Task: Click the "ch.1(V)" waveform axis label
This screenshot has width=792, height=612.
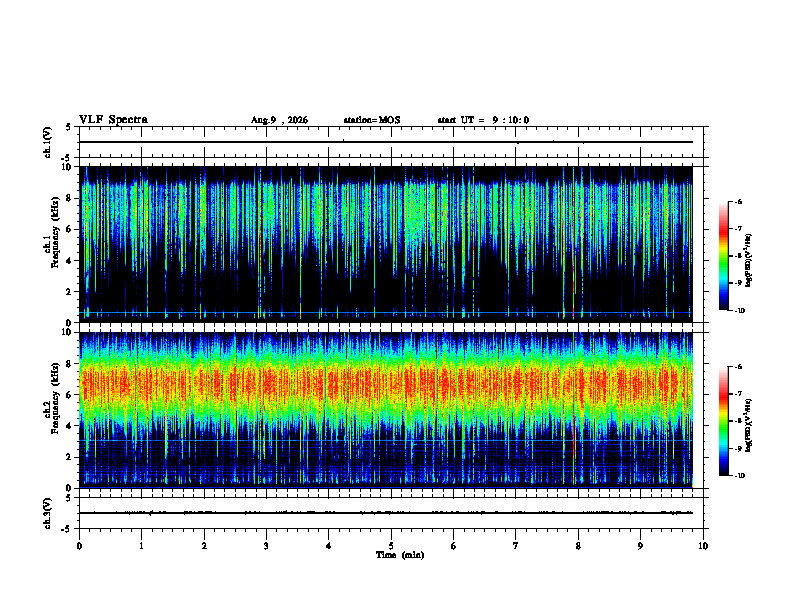Action: [x=47, y=142]
